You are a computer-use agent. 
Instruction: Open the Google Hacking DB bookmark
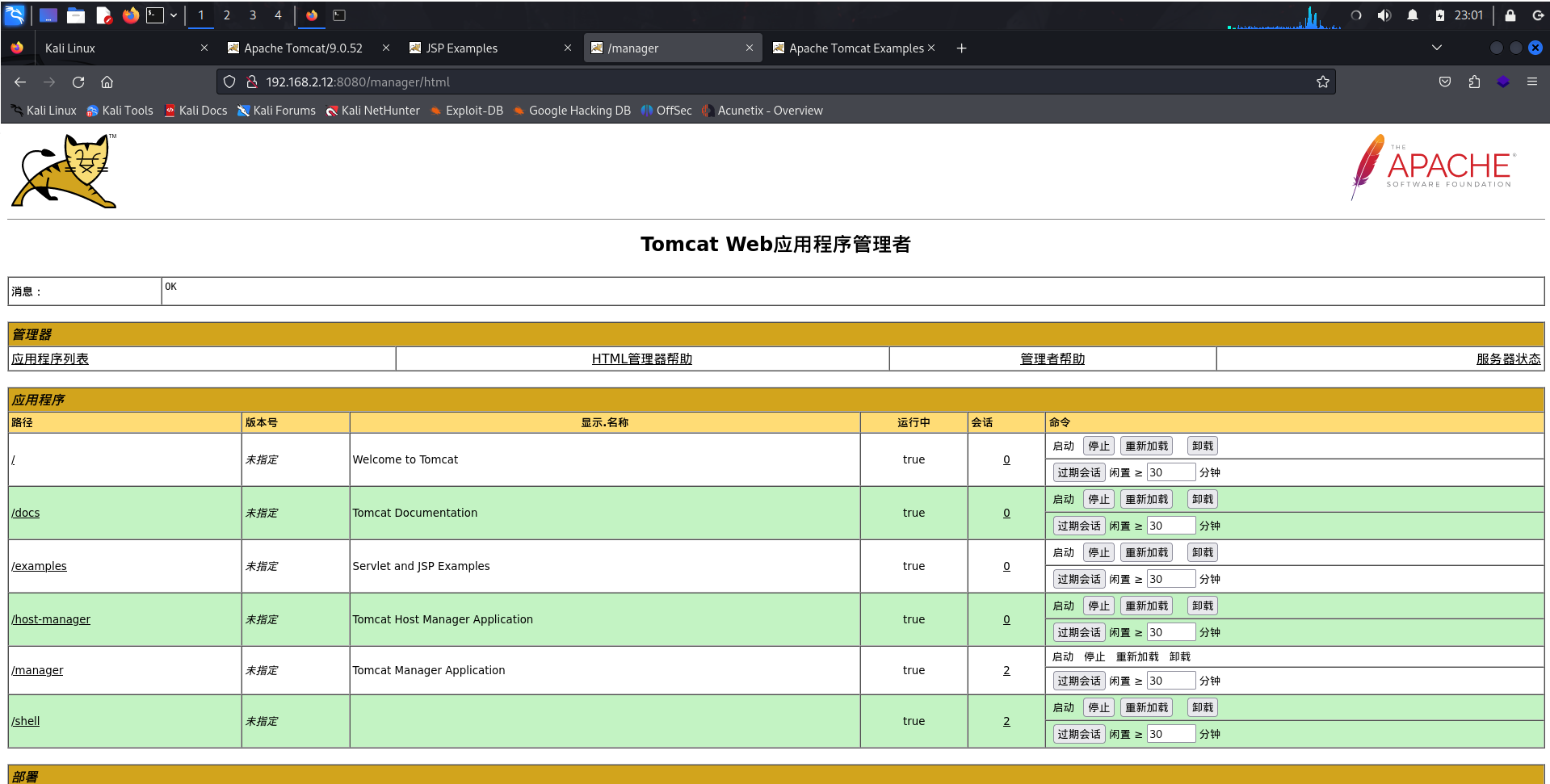tap(572, 111)
